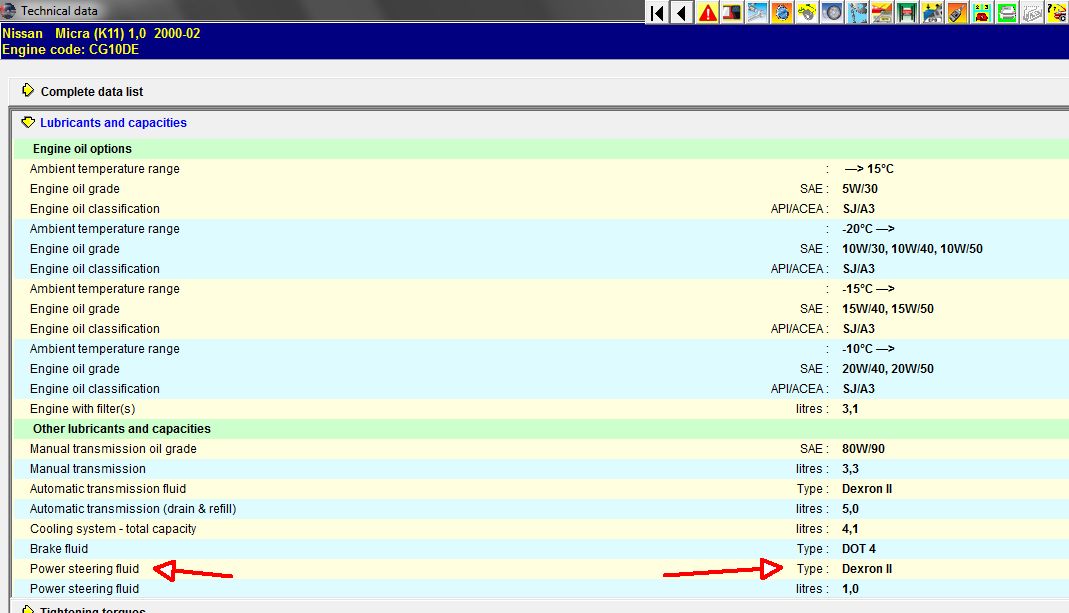Screen dimensions: 1069x613
Task: Open the red warning triangle icon
Action: point(708,12)
